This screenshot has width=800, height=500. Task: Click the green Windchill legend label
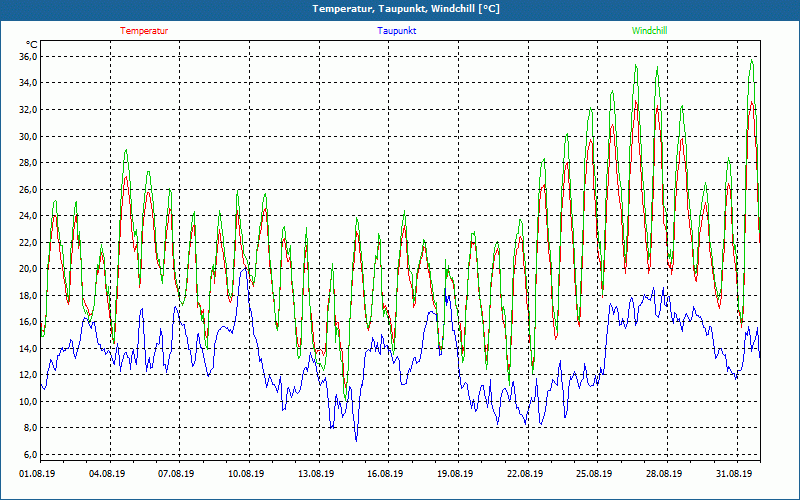point(649,31)
